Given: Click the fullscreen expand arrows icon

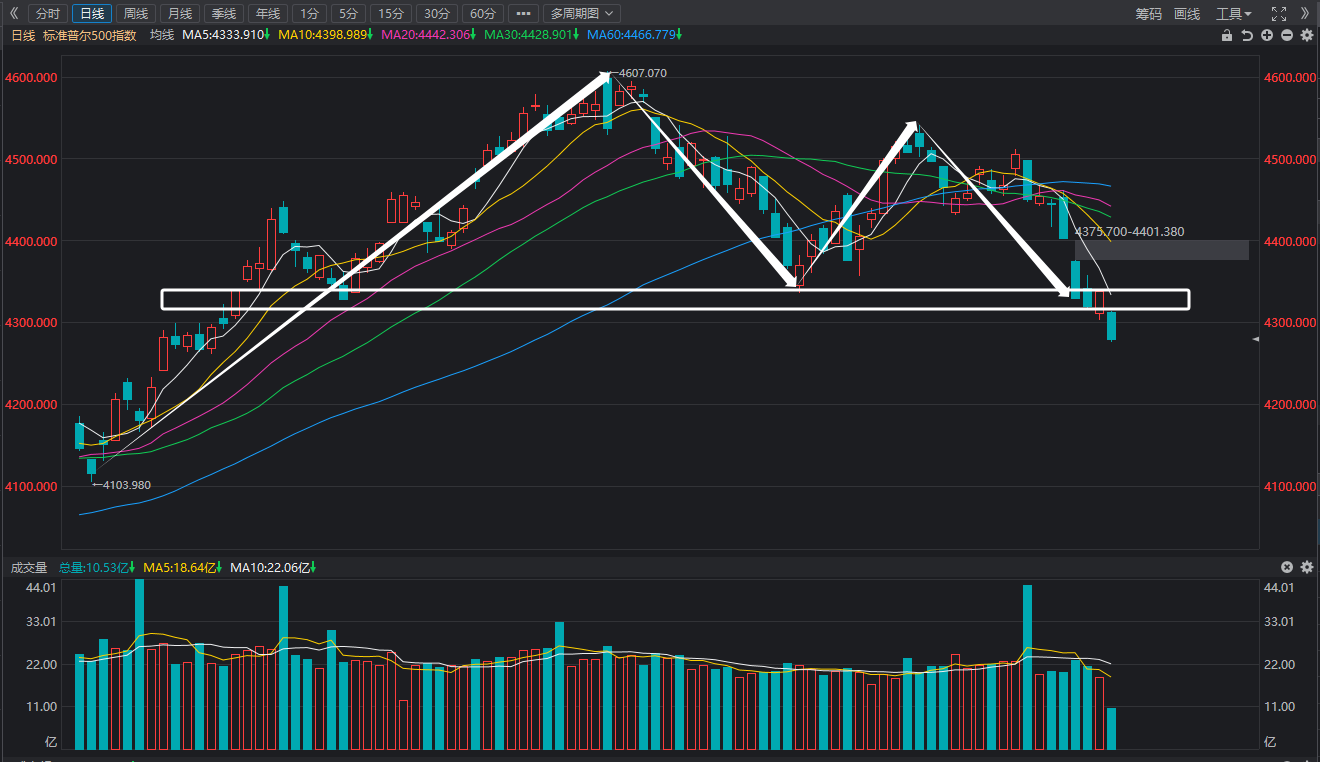Looking at the screenshot, I should [1279, 13].
